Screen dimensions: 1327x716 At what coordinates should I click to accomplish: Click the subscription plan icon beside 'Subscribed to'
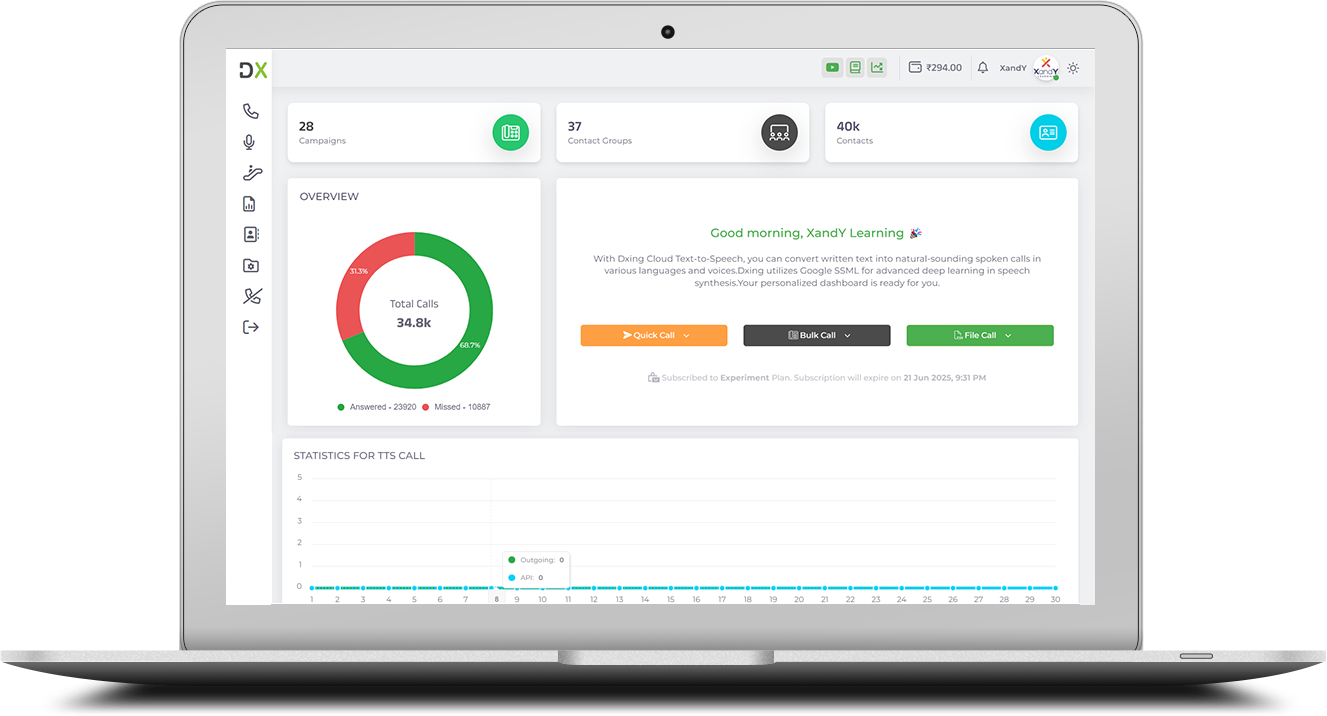pyautogui.click(x=654, y=378)
